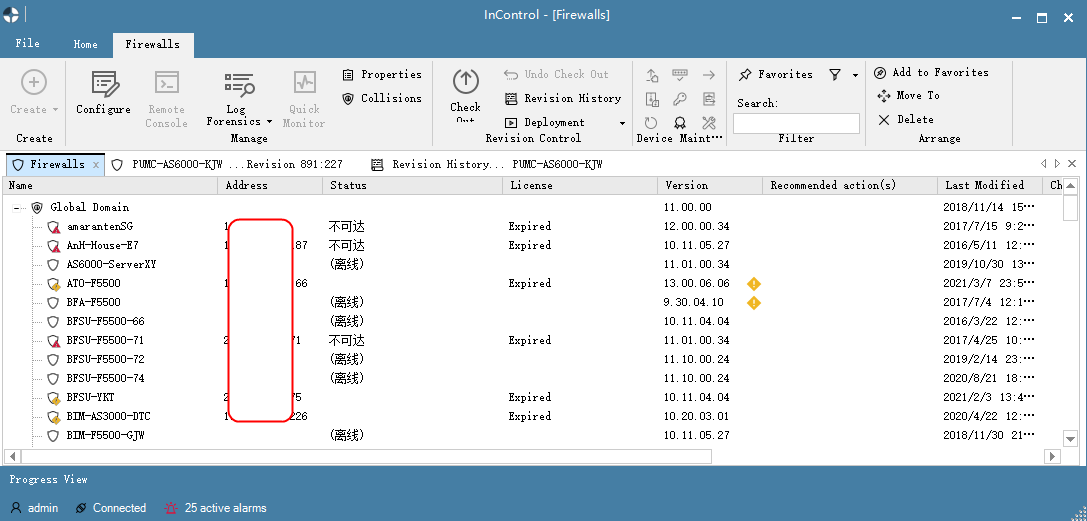The width and height of the screenshot is (1087, 521).
Task: Click the restart circular arrow icon
Action: point(651,123)
